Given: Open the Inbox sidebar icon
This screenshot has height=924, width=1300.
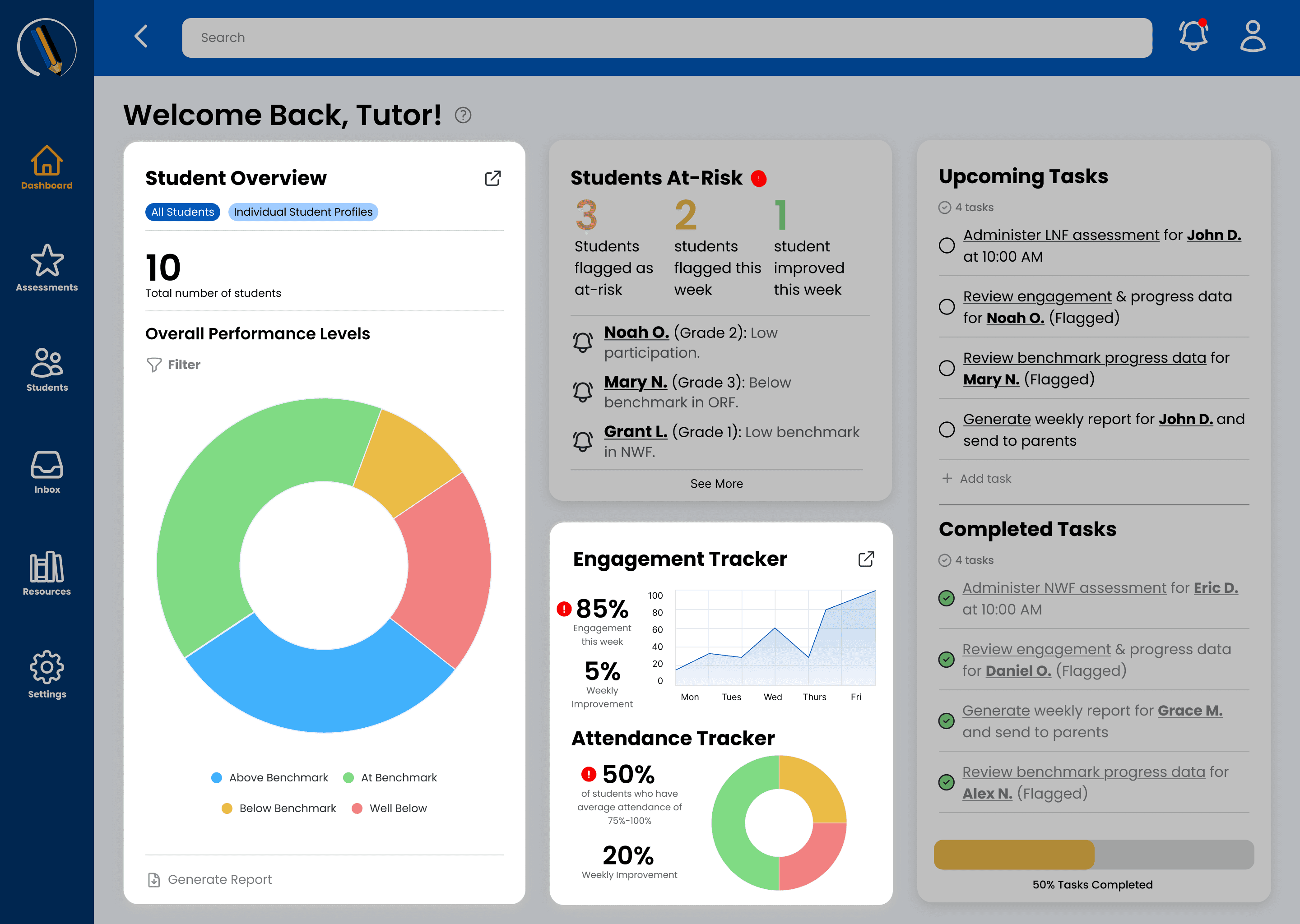Looking at the screenshot, I should [46, 472].
